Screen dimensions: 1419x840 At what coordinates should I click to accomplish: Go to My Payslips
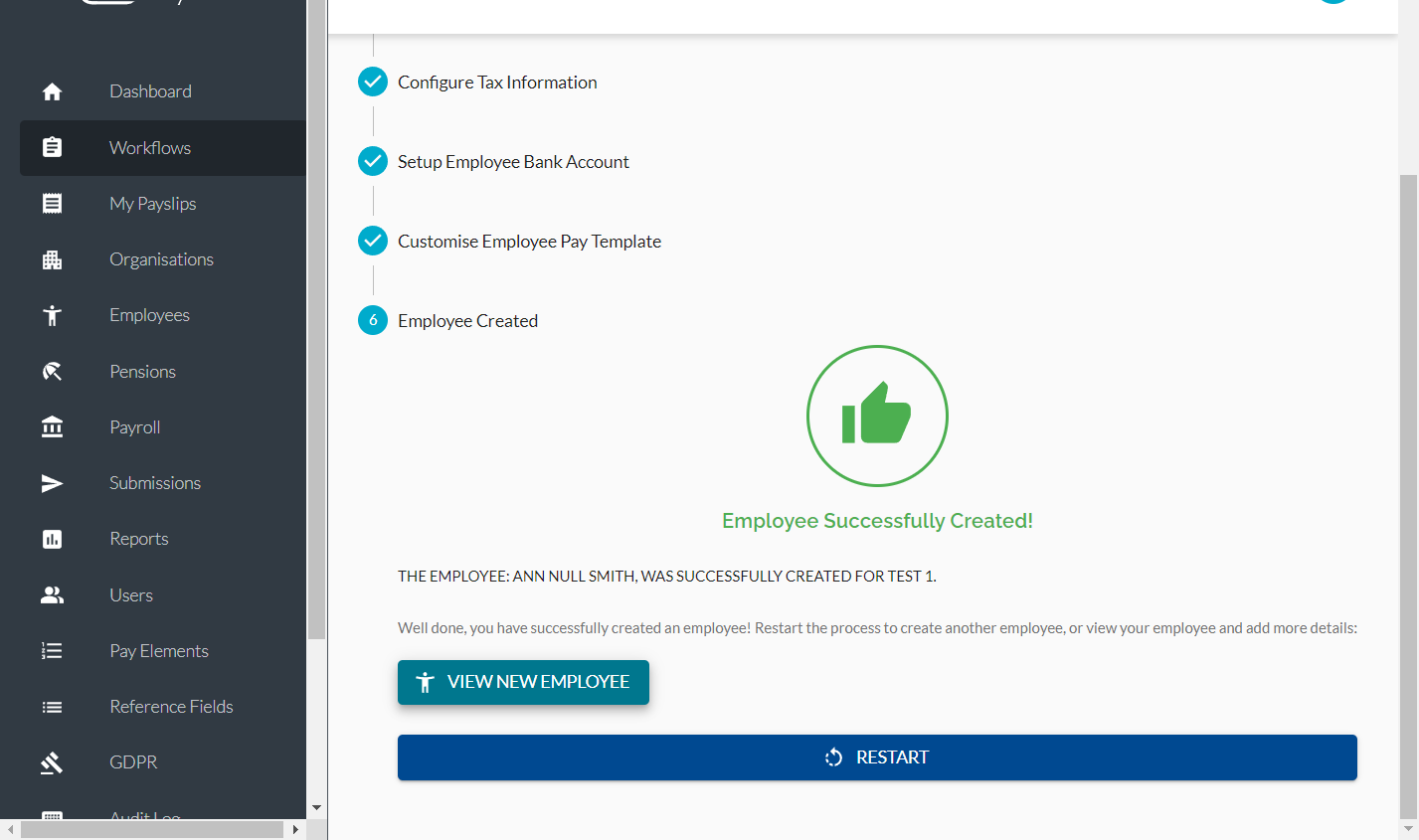[x=163, y=204]
